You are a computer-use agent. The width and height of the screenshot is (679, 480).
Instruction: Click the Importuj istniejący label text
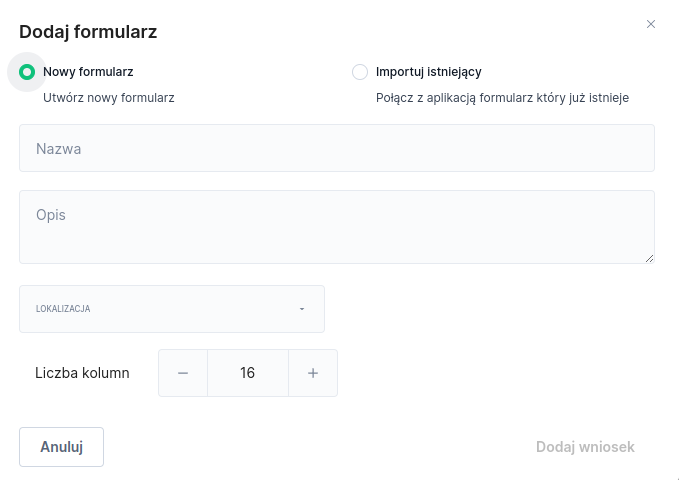tap(429, 72)
